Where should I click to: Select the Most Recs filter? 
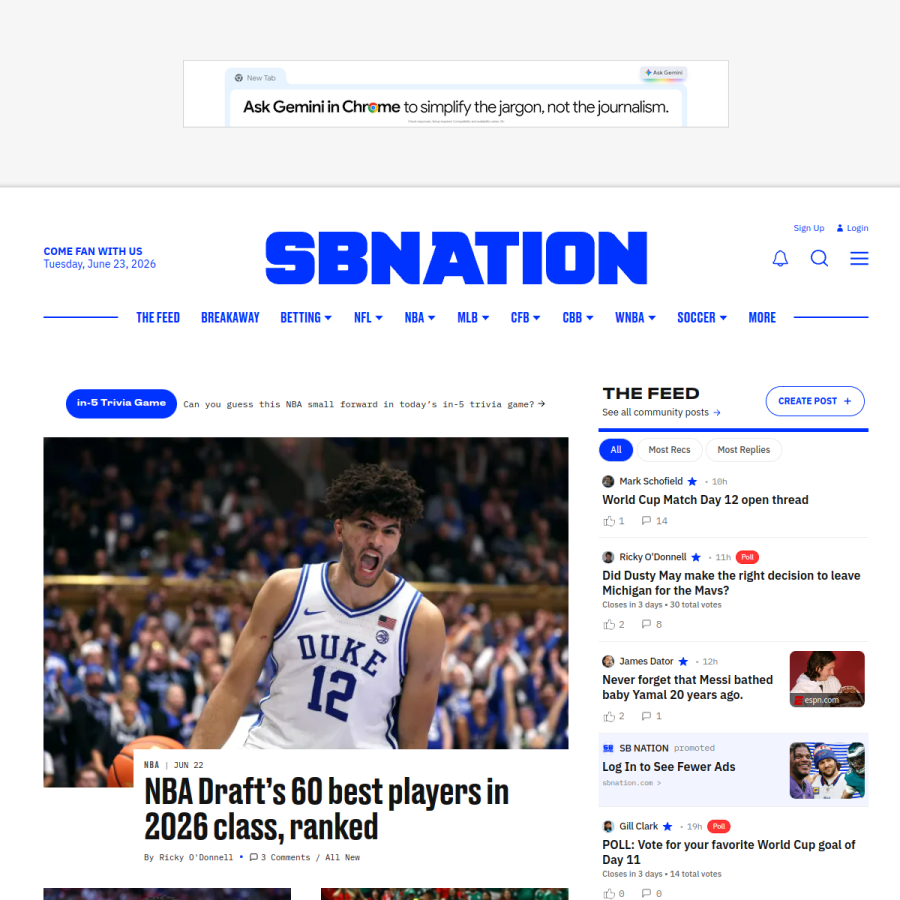[669, 450]
